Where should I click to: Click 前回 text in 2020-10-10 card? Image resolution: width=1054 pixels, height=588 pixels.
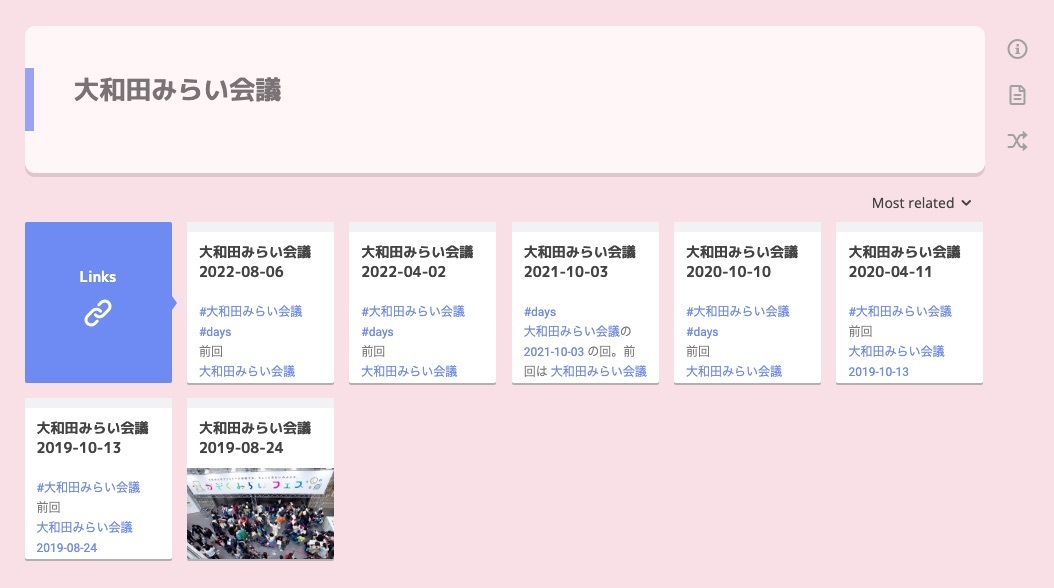point(698,351)
